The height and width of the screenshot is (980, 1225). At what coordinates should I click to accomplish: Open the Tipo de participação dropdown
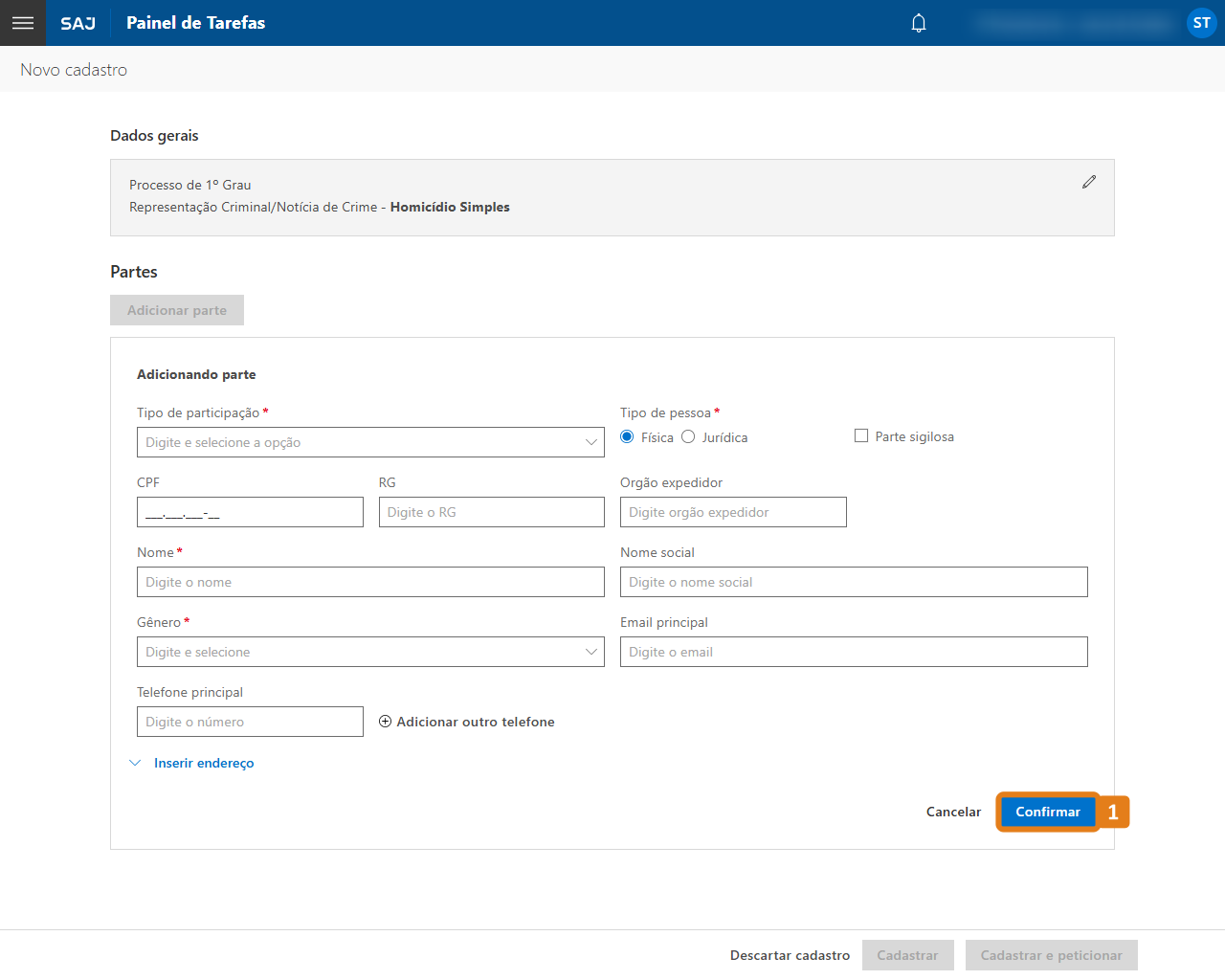tap(370, 442)
